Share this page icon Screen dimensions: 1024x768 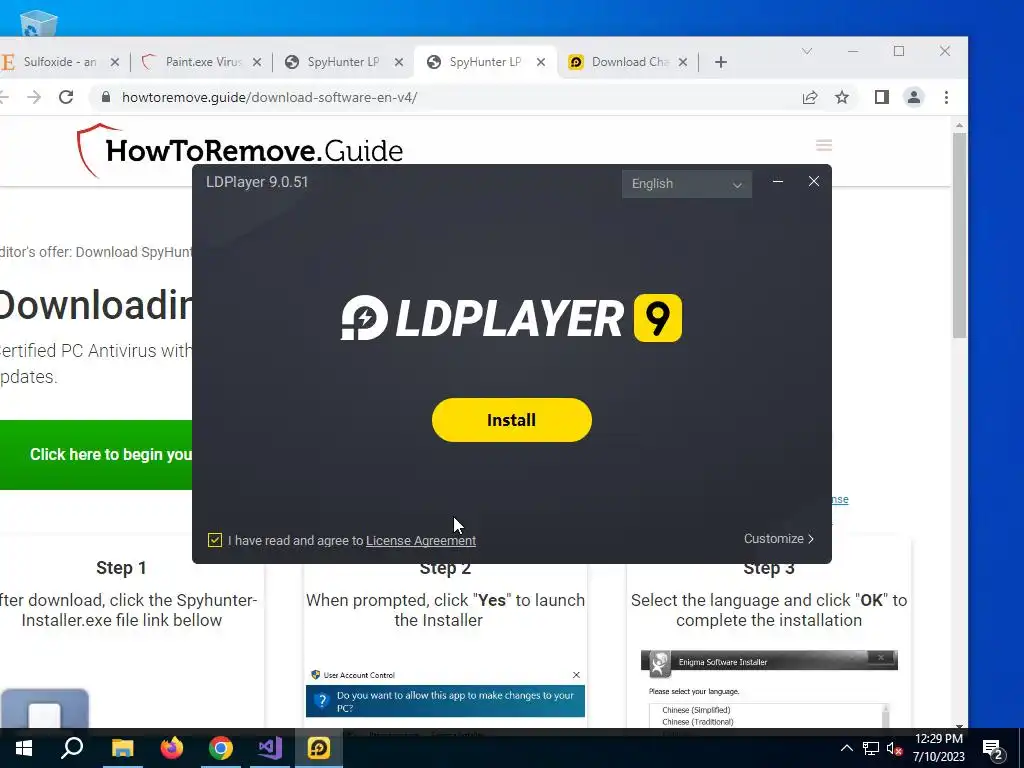click(x=810, y=97)
